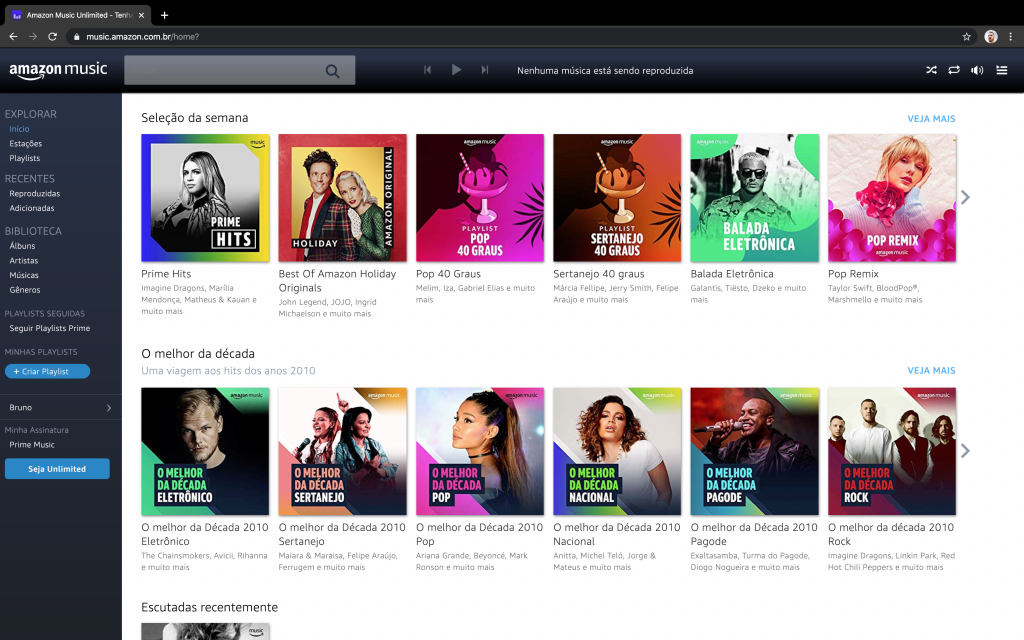Open the Prime Hits playlist cover
The image size is (1024, 640).
coord(205,198)
